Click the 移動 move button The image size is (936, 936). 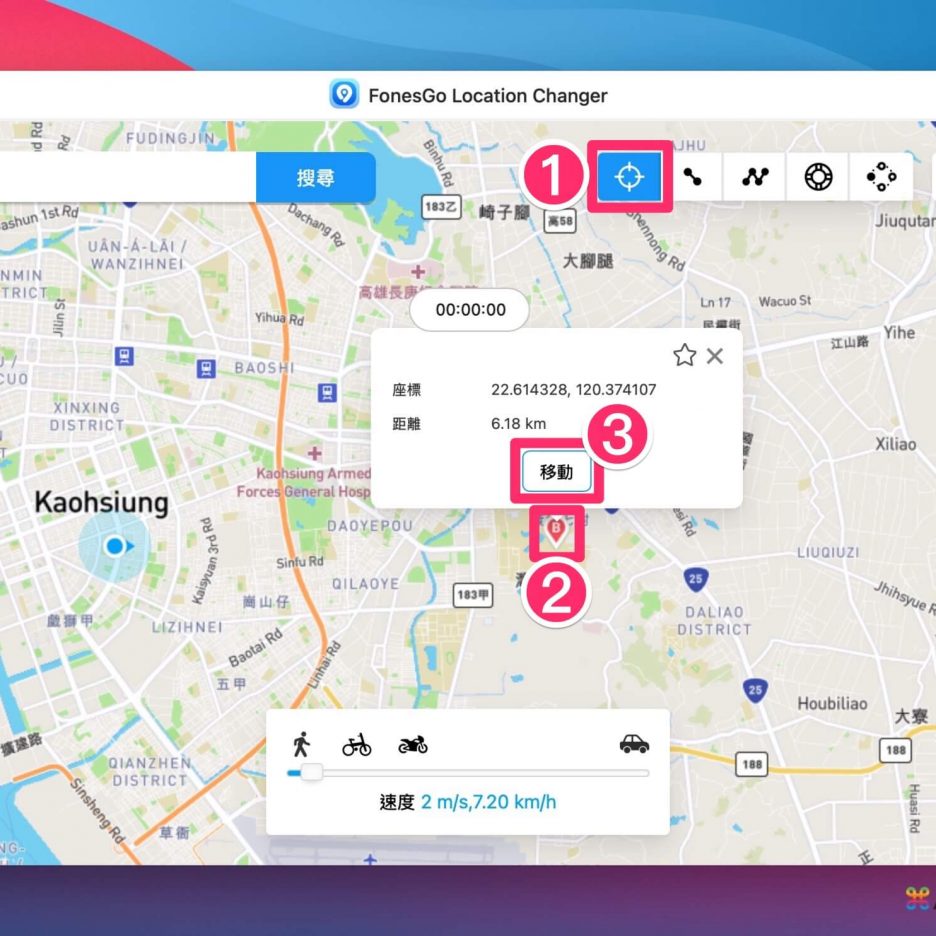pyautogui.click(x=556, y=473)
